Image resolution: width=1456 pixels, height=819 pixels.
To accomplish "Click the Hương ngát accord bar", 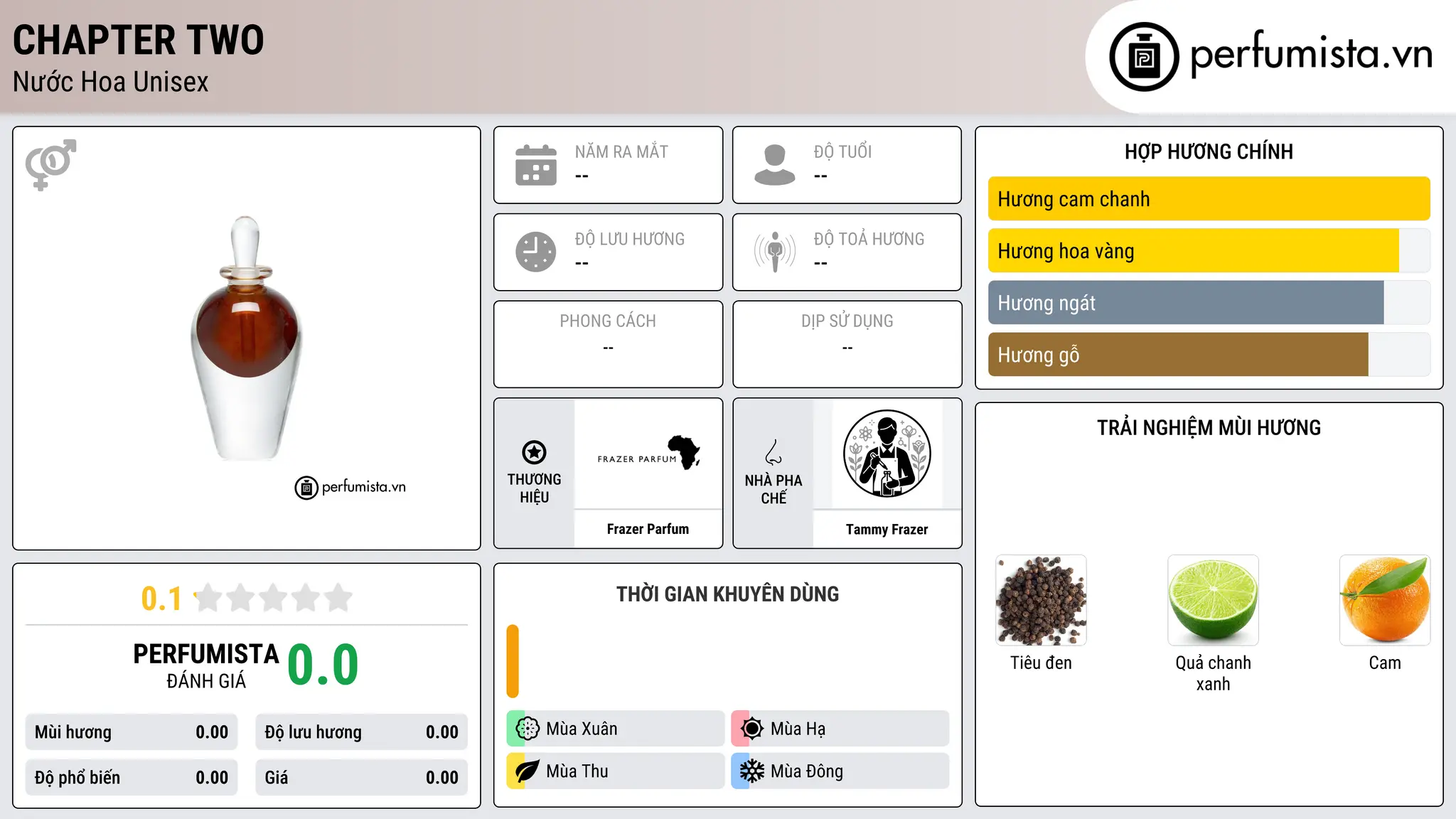I will 1209,303.
